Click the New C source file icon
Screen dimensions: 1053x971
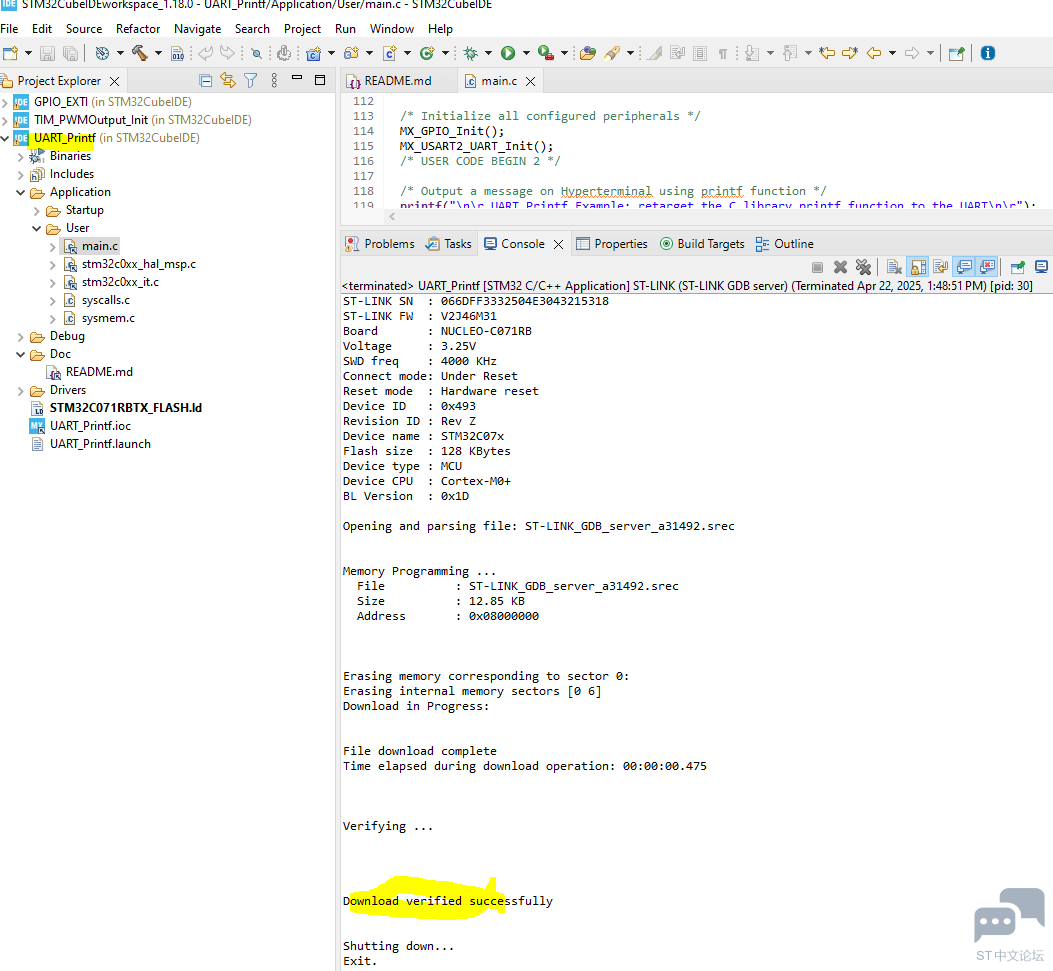pos(390,53)
